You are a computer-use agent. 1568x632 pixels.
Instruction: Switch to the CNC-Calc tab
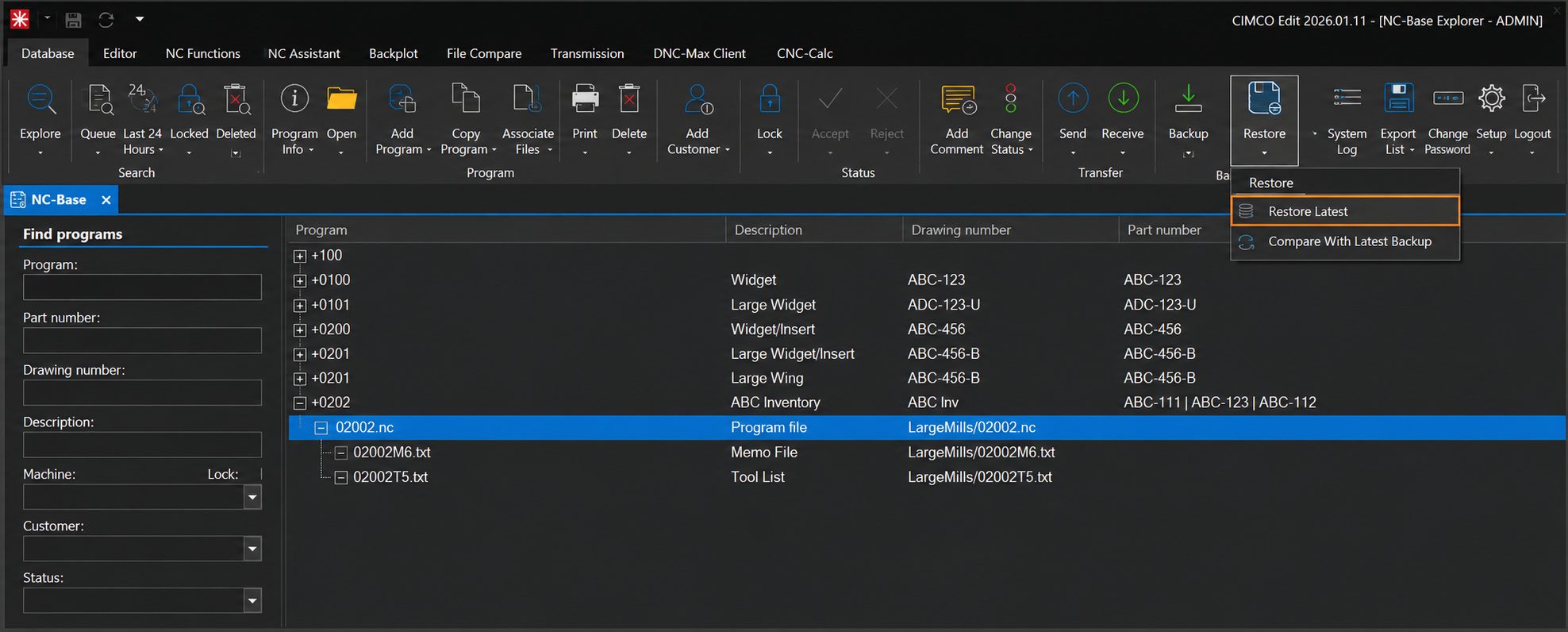click(805, 53)
